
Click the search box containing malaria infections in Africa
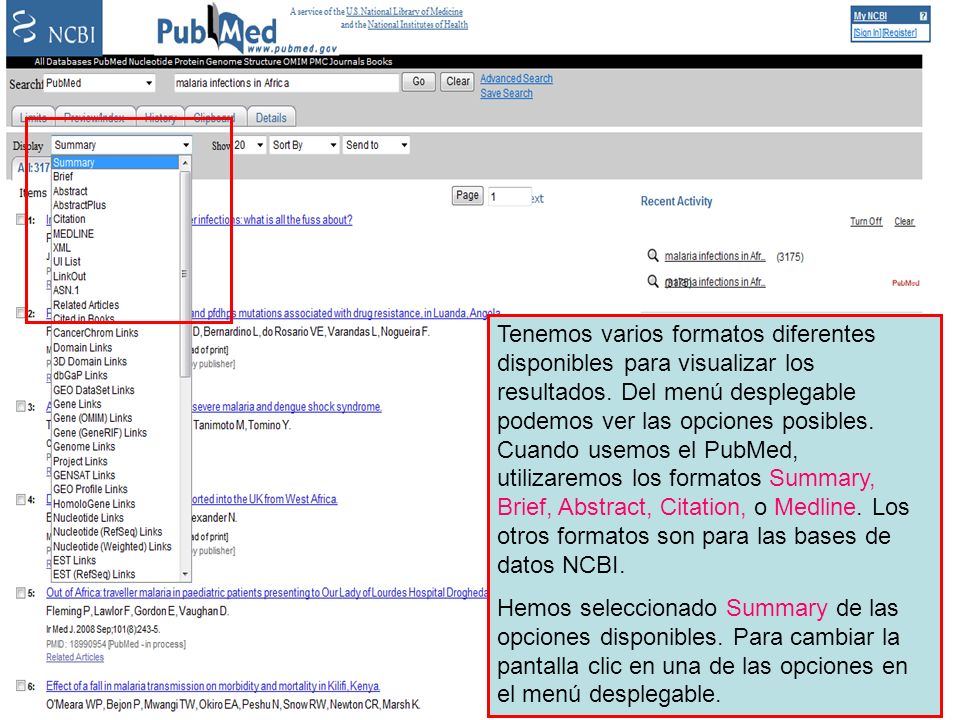pos(286,83)
